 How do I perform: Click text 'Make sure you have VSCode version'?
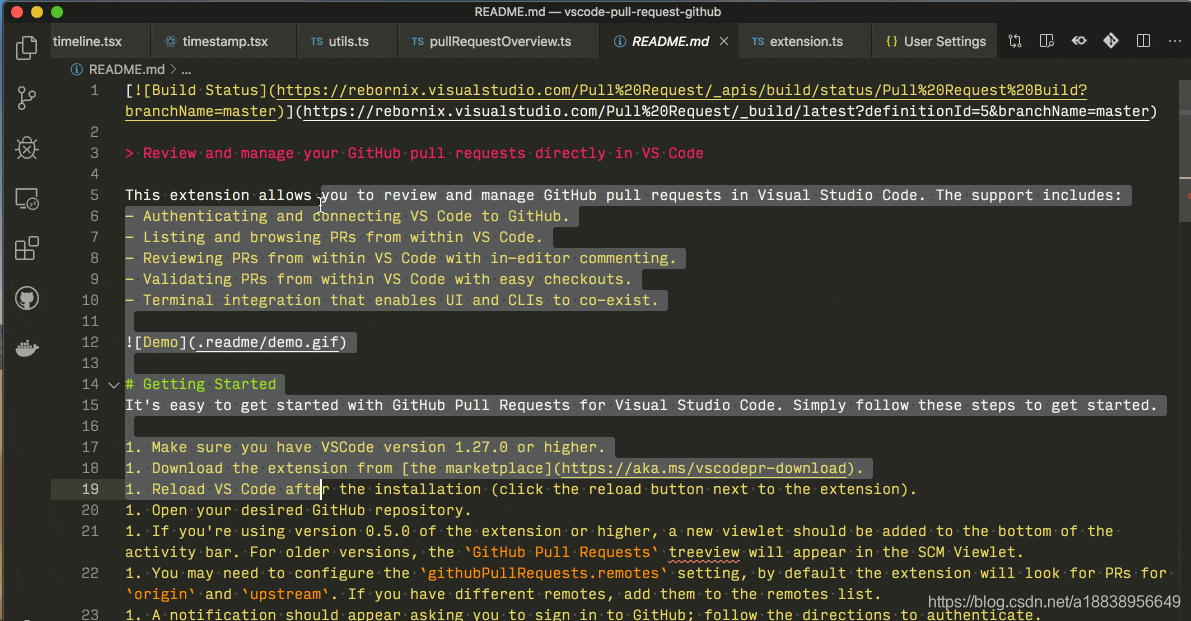tap(299, 447)
